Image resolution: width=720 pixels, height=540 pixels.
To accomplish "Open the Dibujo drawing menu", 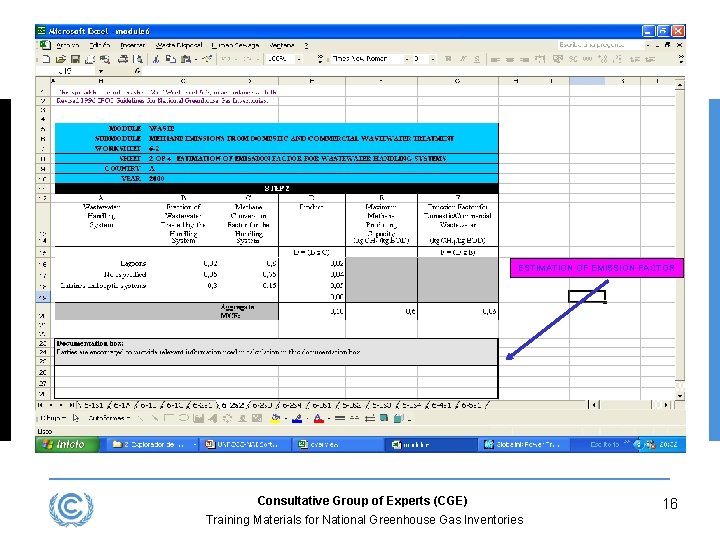I will pos(53,418).
